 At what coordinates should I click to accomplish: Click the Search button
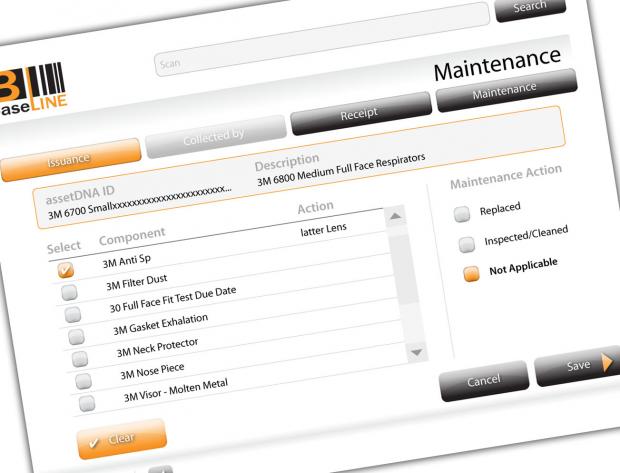tap(530, 7)
